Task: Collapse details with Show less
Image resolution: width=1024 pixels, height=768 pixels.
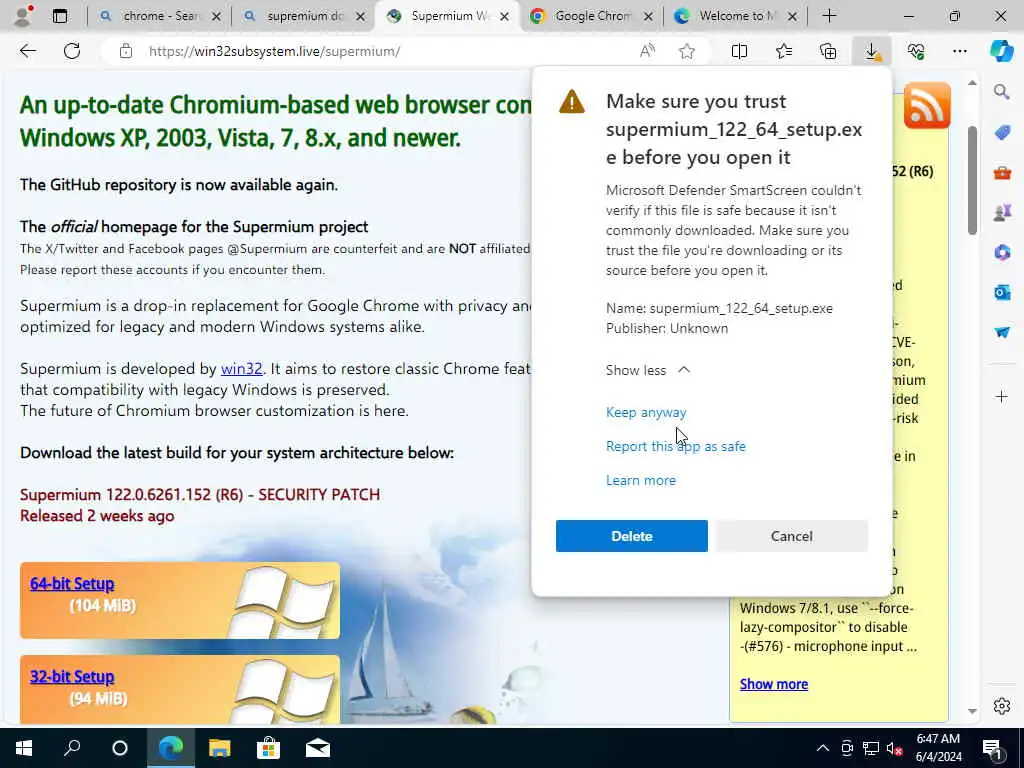Action: (x=647, y=370)
